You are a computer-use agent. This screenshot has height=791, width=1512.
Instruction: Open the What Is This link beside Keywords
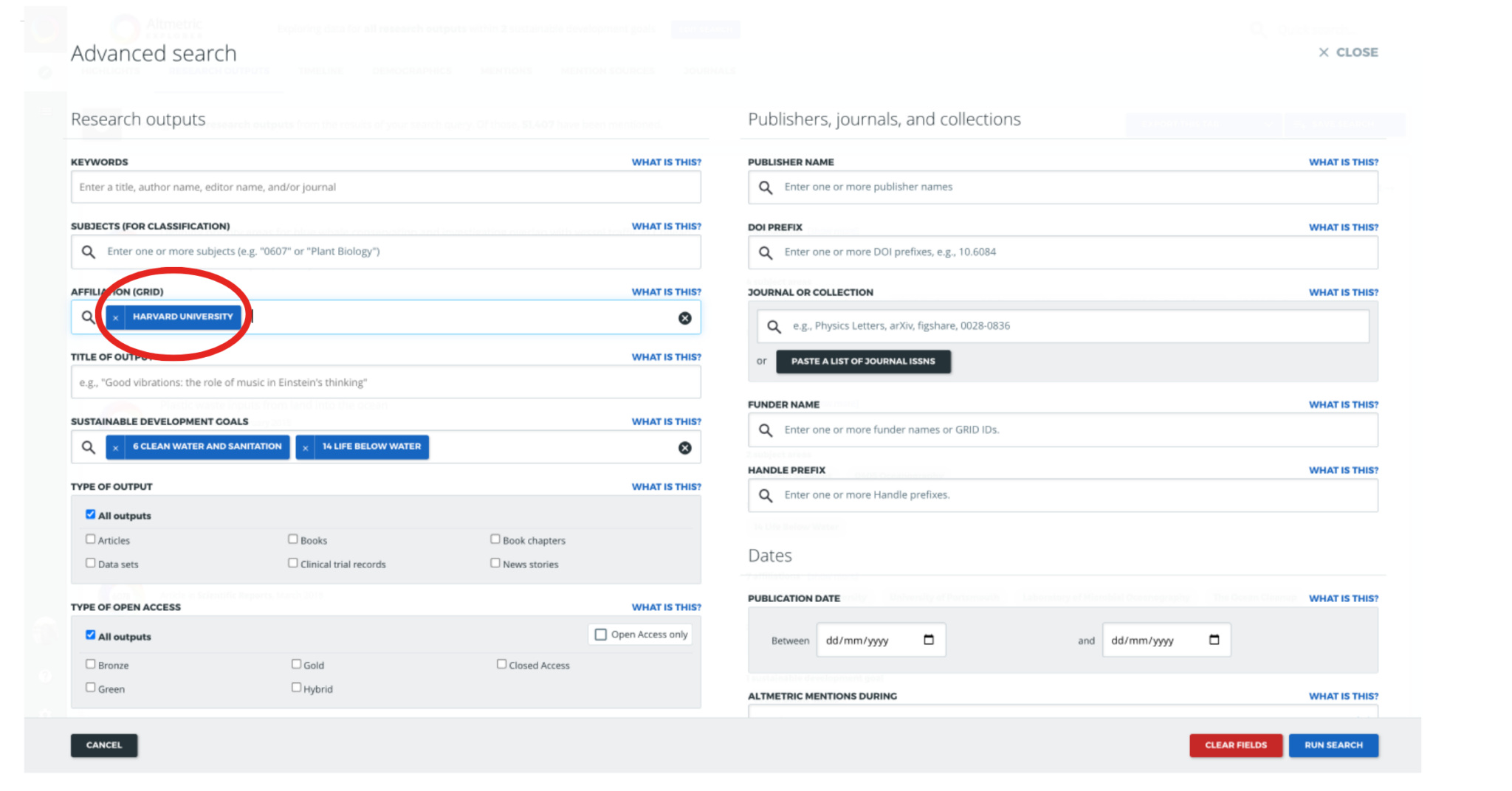pyautogui.click(x=667, y=162)
